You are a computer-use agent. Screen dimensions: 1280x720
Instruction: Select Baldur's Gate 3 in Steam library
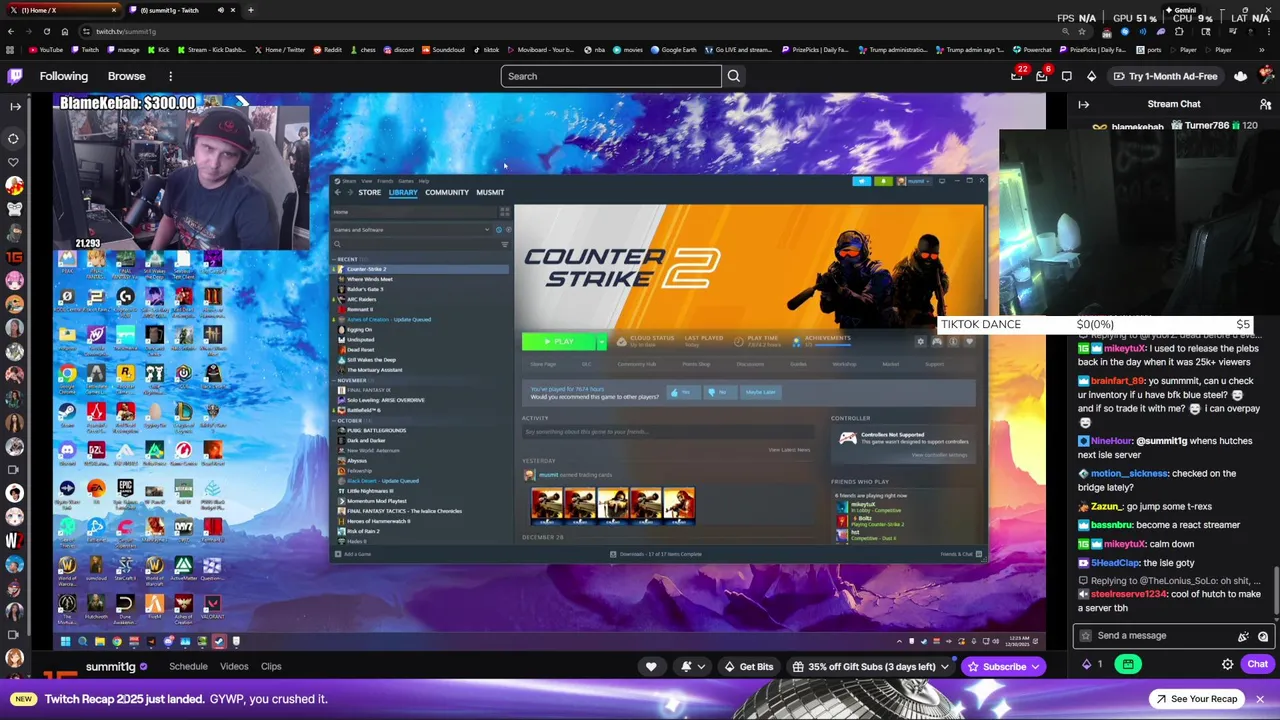[364, 289]
